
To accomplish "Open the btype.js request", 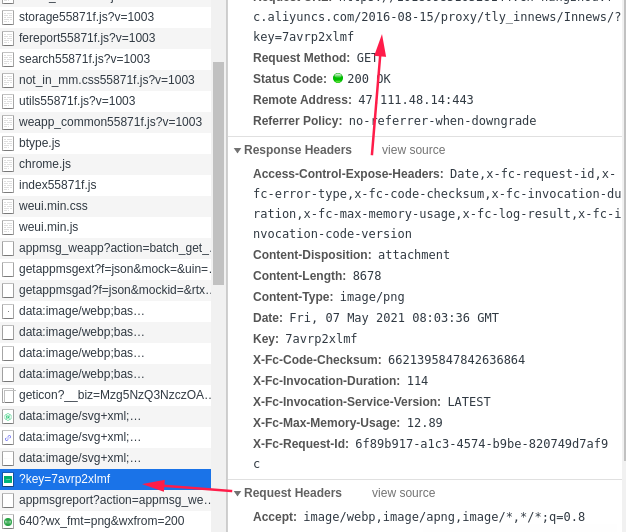I will pyautogui.click(x=106, y=143).
